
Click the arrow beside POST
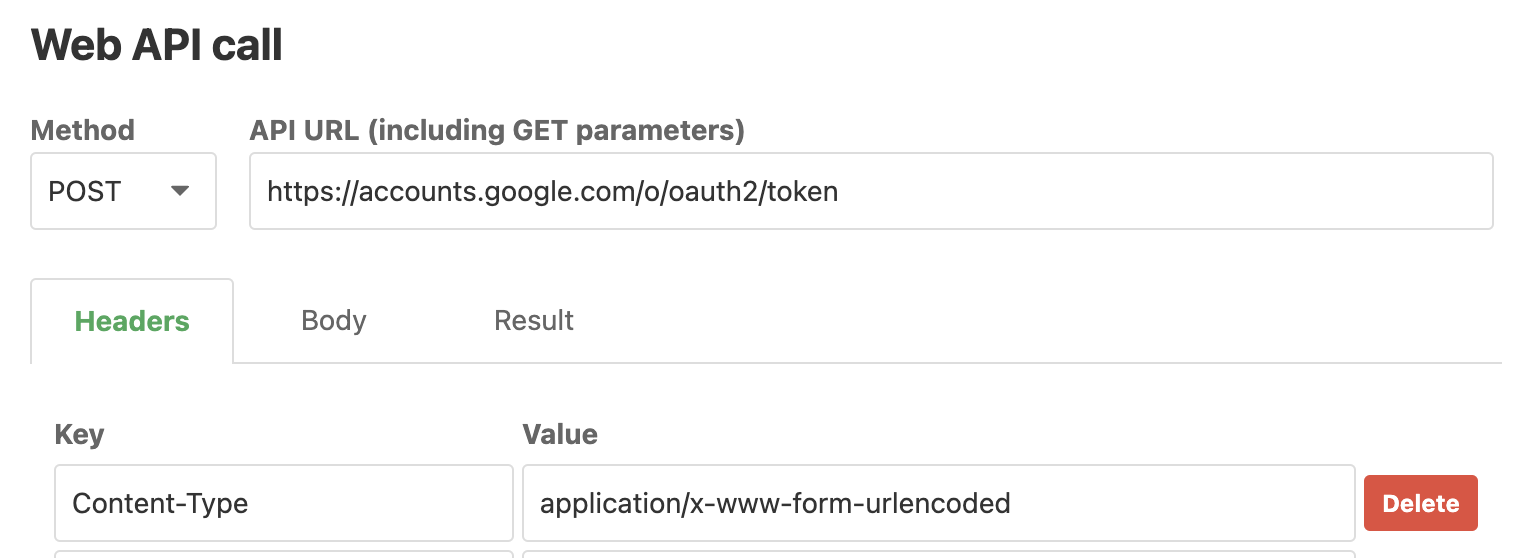point(180,191)
